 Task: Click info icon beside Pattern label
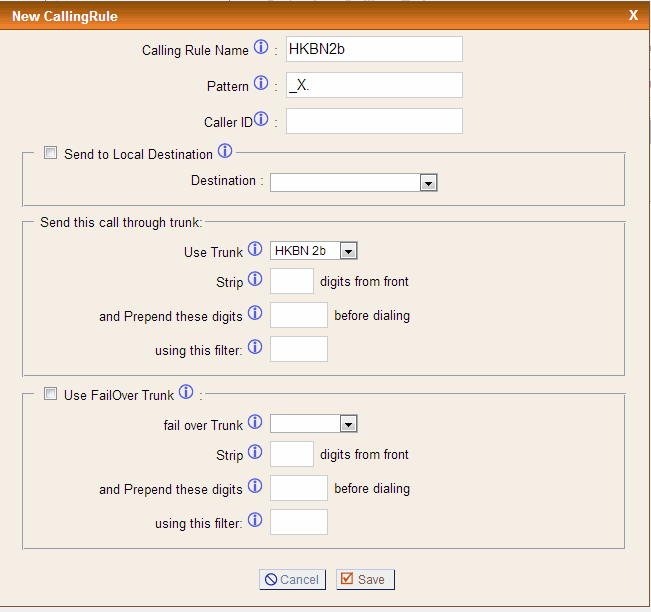pyautogui.click(x=261, y=83)
